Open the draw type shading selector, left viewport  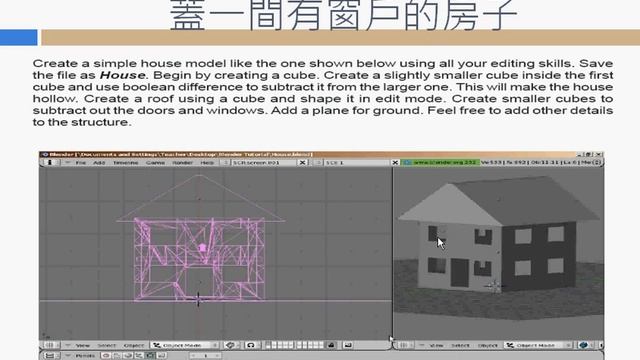[231, 345]
